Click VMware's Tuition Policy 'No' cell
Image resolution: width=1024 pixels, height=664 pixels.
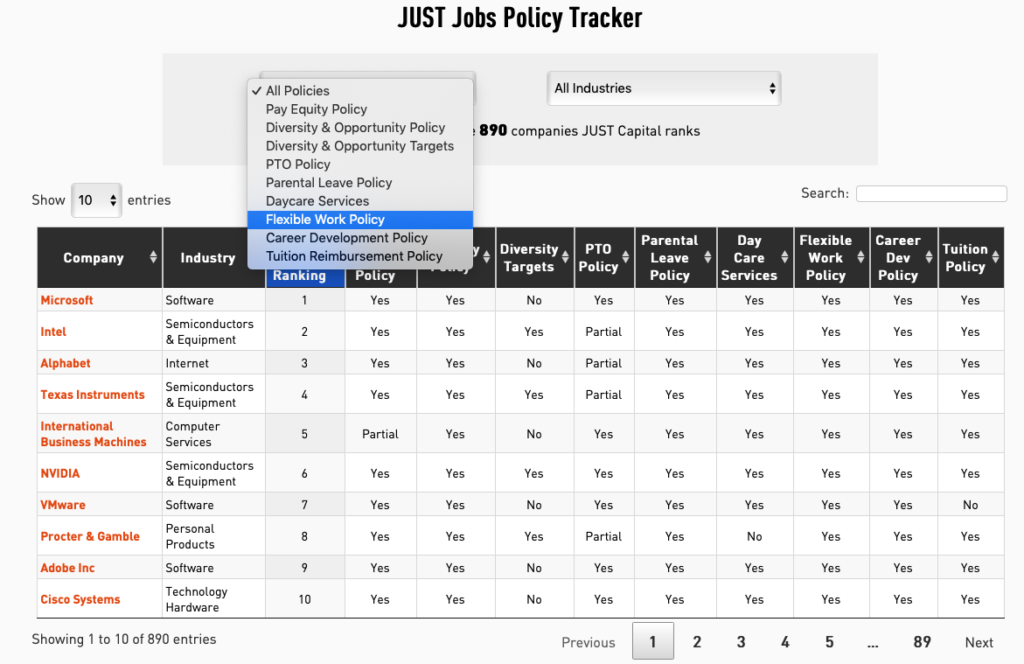point(970,505)
